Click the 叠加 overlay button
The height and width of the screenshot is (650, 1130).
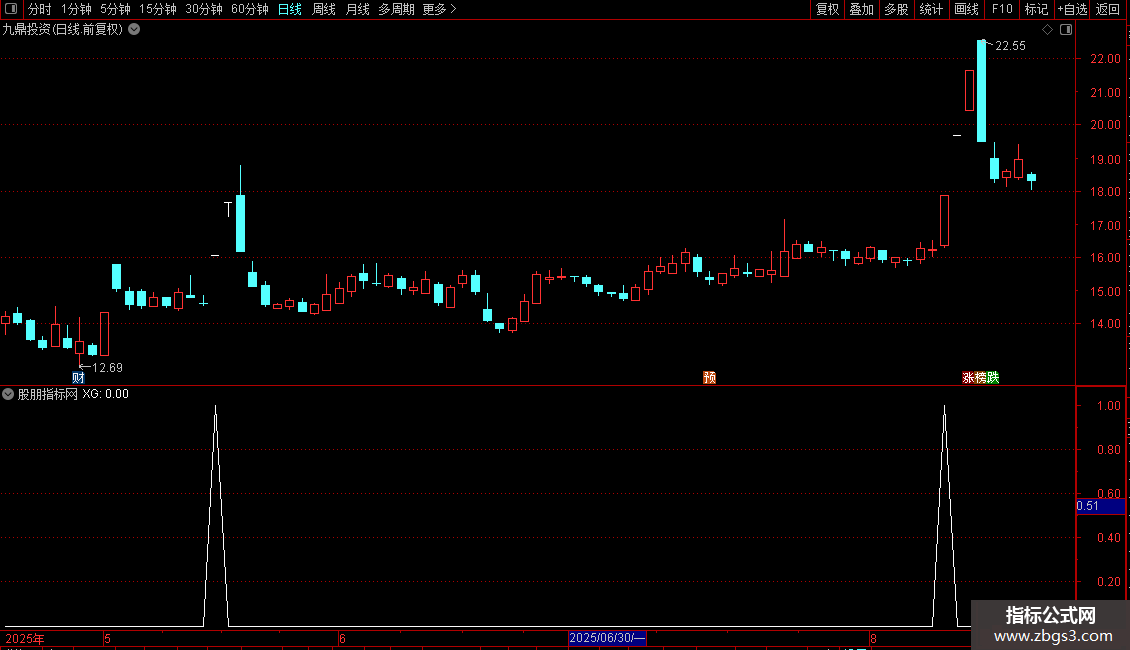pyautogui.click(x=861, y=9)
